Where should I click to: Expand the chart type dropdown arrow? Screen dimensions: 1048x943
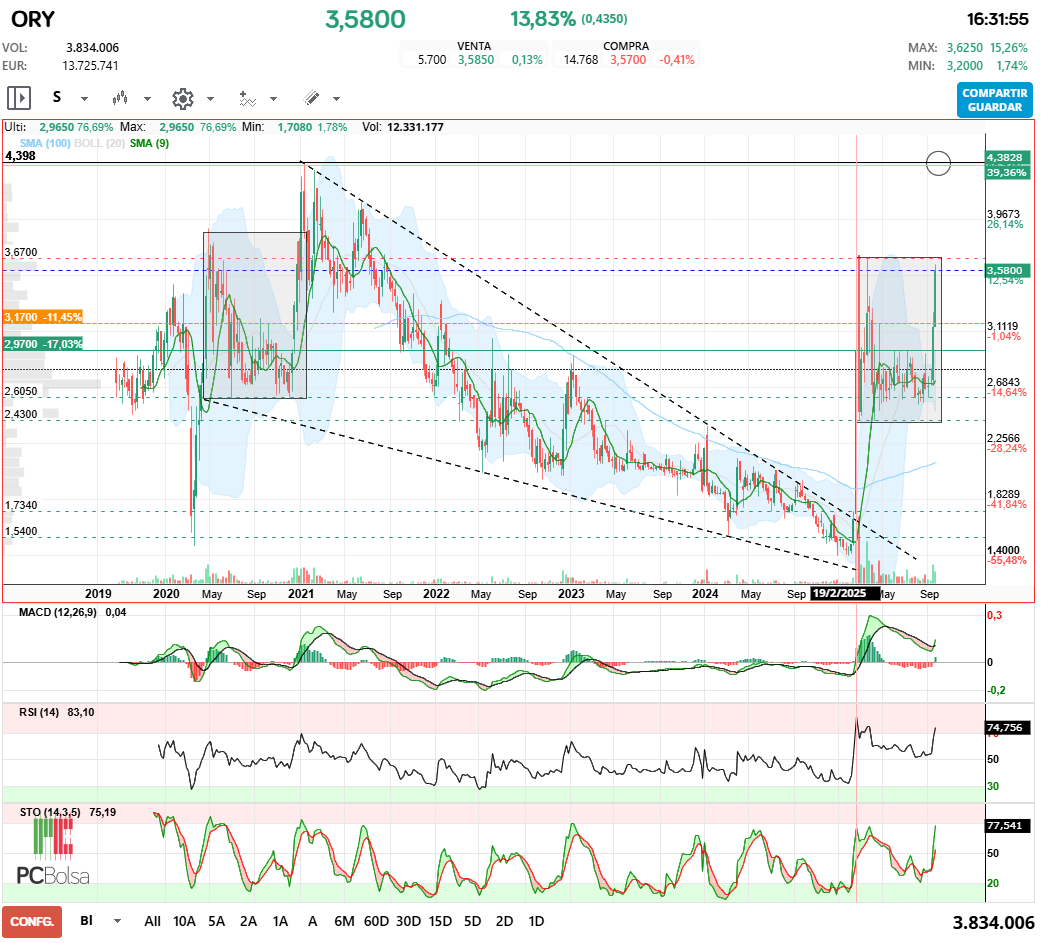coord(147,99)
